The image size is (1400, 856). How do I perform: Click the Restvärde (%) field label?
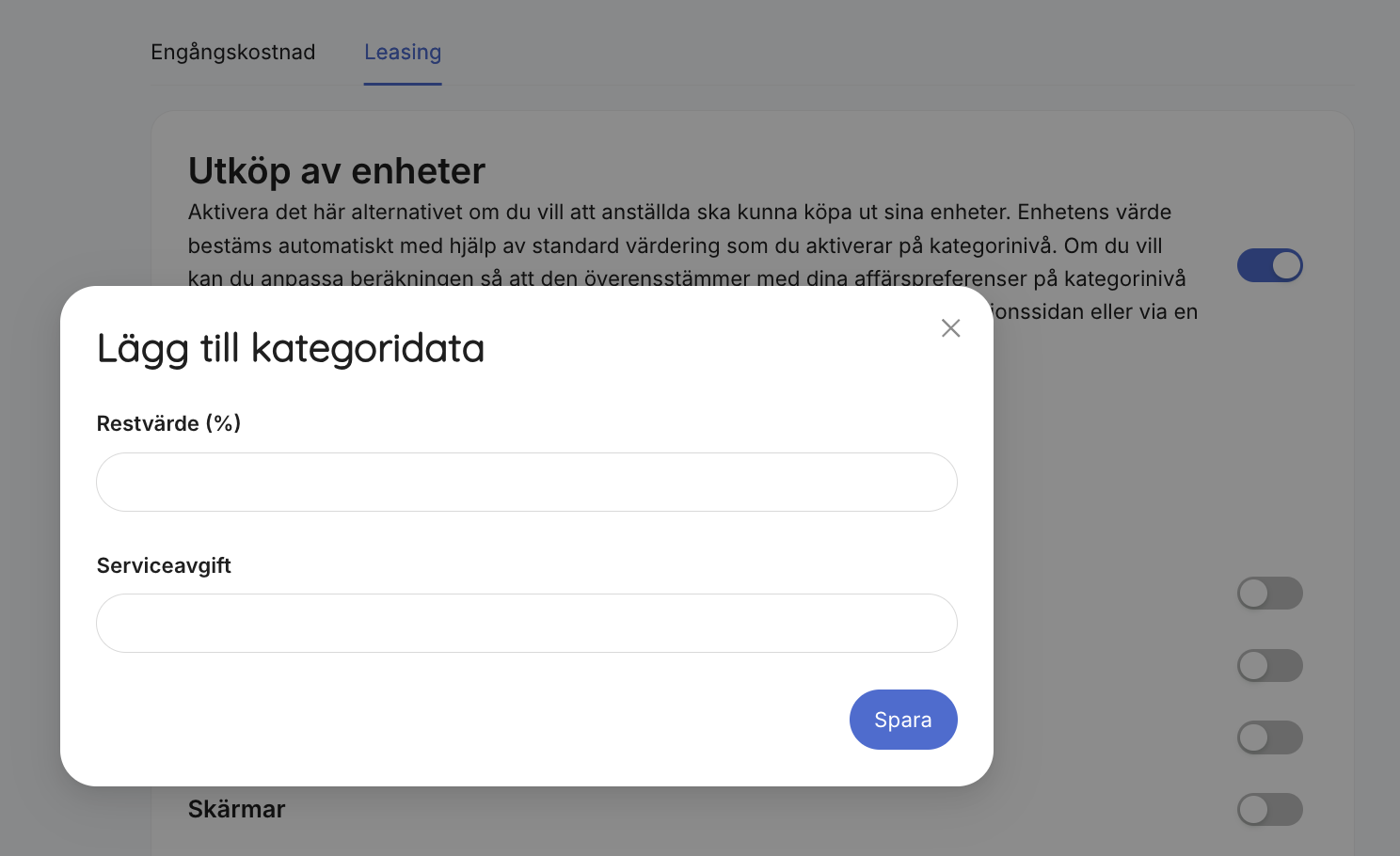(168, 423)
